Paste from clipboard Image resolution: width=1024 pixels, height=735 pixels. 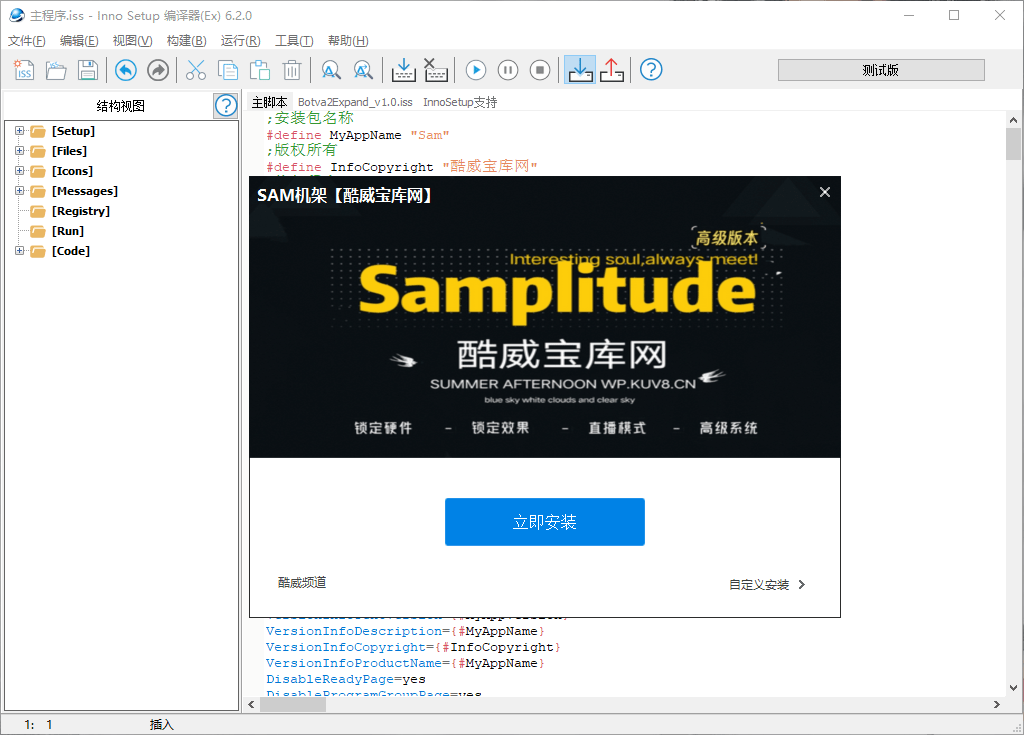click(x=260, y=70)
